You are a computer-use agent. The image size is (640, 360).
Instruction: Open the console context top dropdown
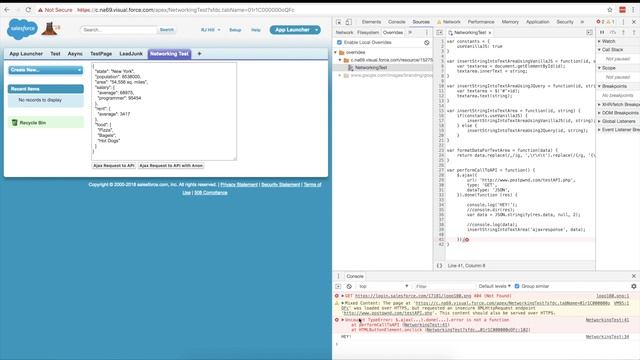click(x=383, y=286)
